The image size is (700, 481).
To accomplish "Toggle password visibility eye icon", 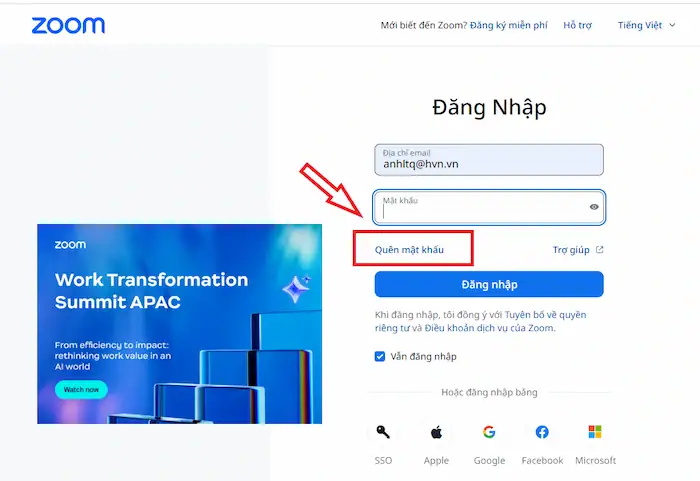I will [x=594, y=207].
